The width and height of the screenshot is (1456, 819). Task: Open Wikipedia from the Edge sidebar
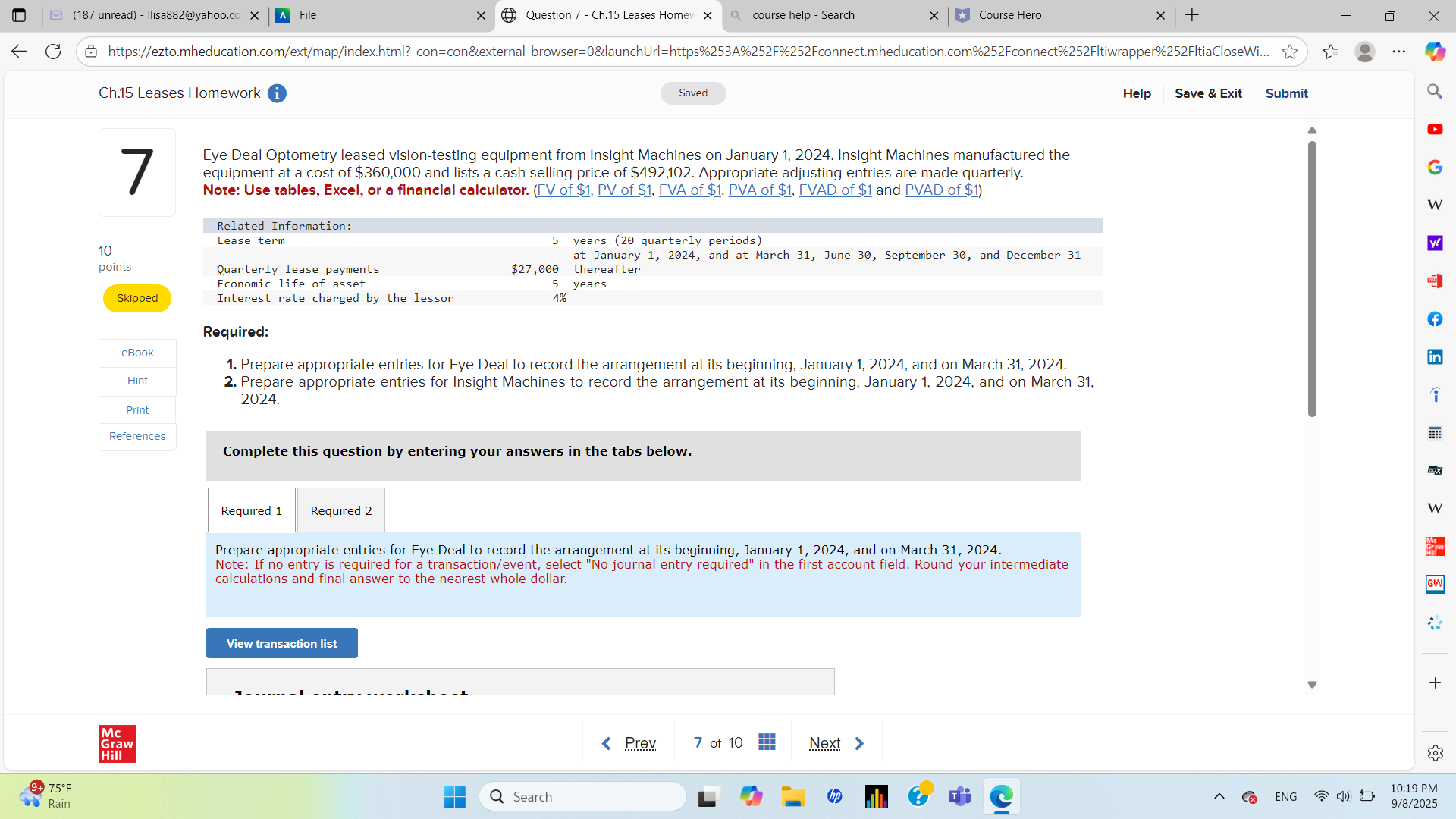click(1436, 205)
